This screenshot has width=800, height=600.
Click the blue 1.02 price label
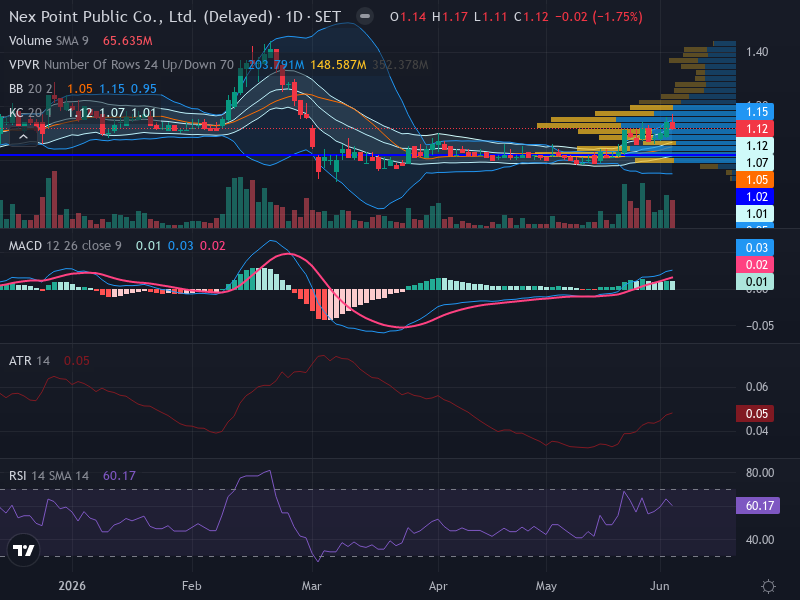click(755, 196)
